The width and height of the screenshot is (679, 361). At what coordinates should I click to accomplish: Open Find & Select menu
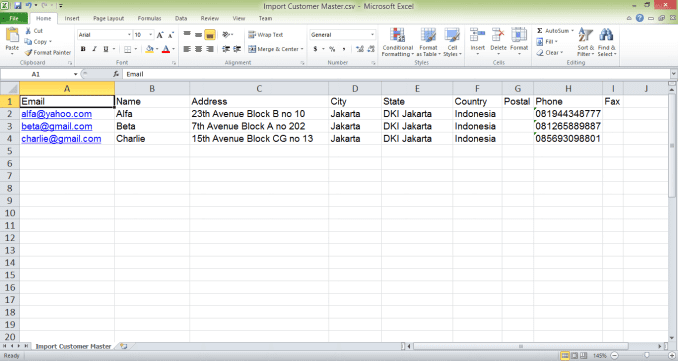point(607,42)
